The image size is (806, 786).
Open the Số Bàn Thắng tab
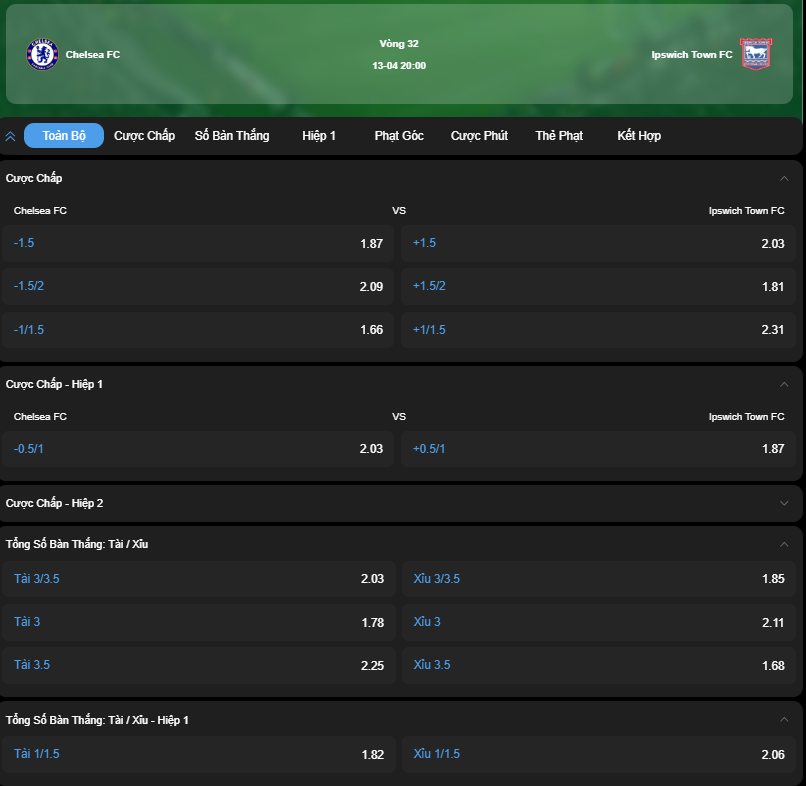tap(232, 136)
